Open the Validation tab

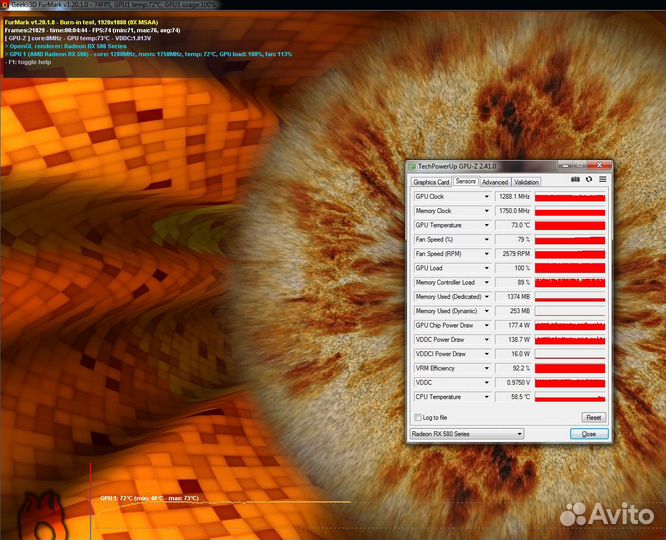[526, 182]
